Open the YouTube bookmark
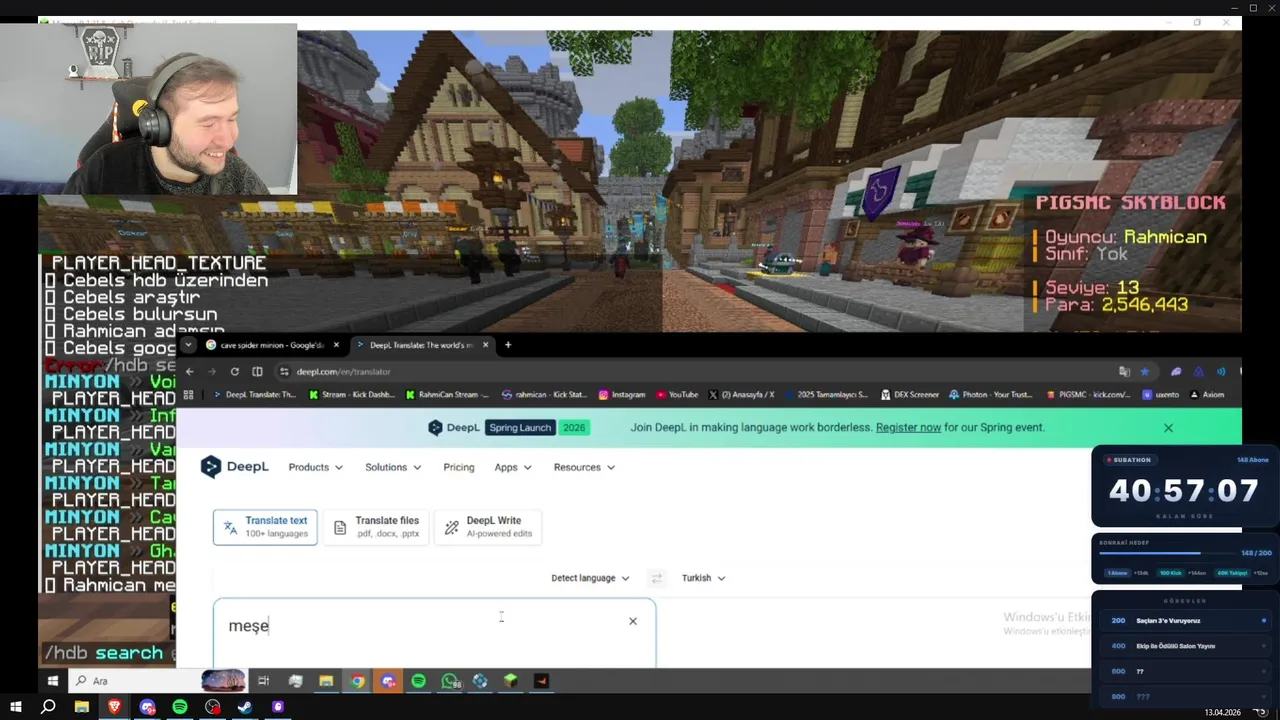This screenshot has width=1280, height=720. click(676, 394)
